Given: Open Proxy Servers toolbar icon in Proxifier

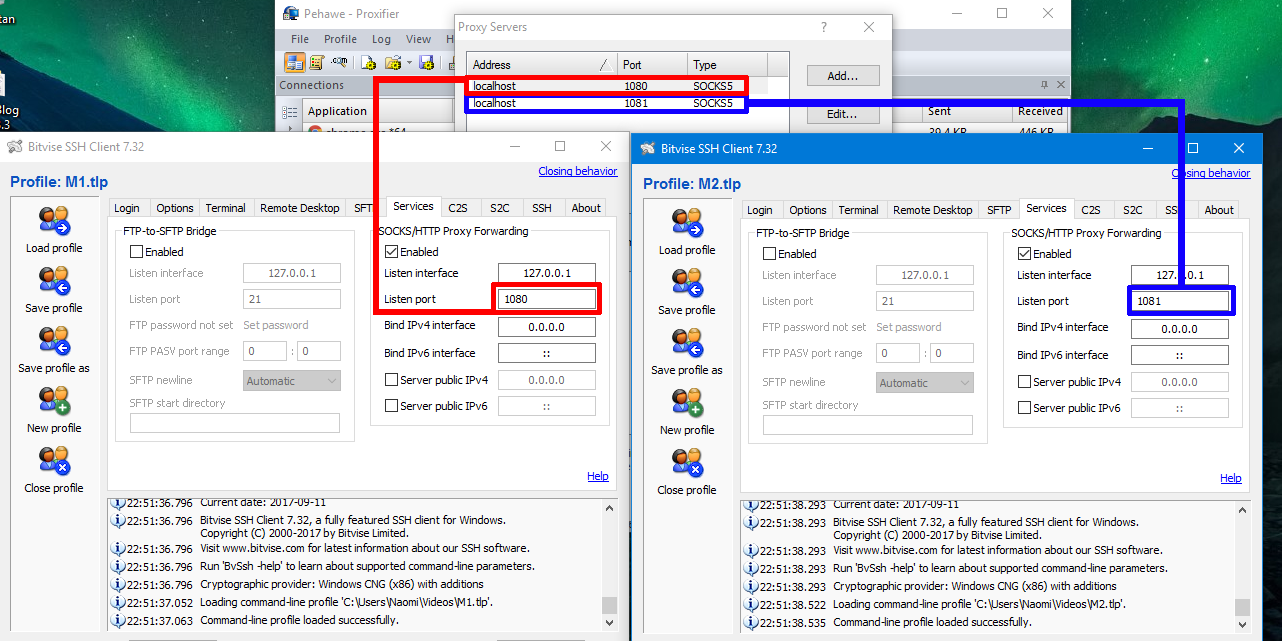Looking at the screenshot, I should (295, 63).
